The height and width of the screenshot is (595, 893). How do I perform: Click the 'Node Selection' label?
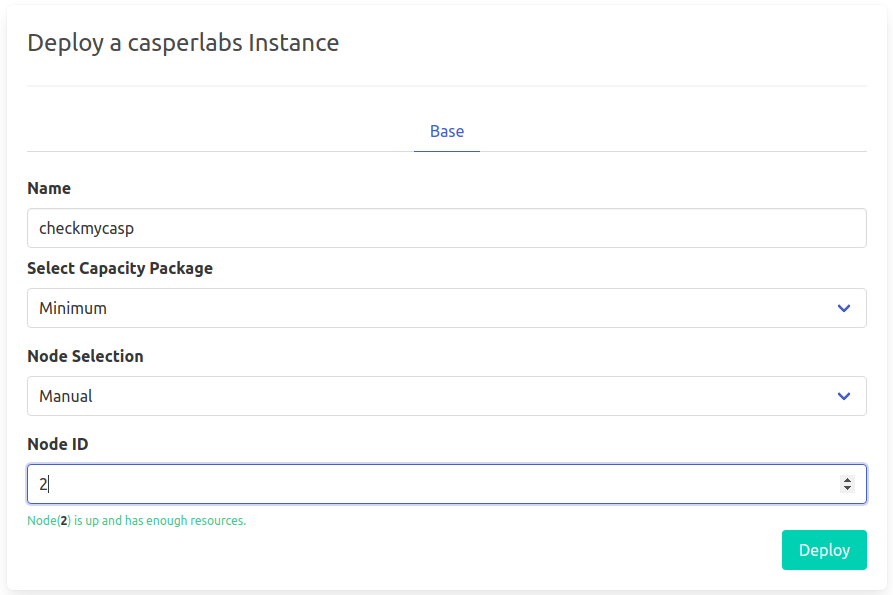pos(85,356)
